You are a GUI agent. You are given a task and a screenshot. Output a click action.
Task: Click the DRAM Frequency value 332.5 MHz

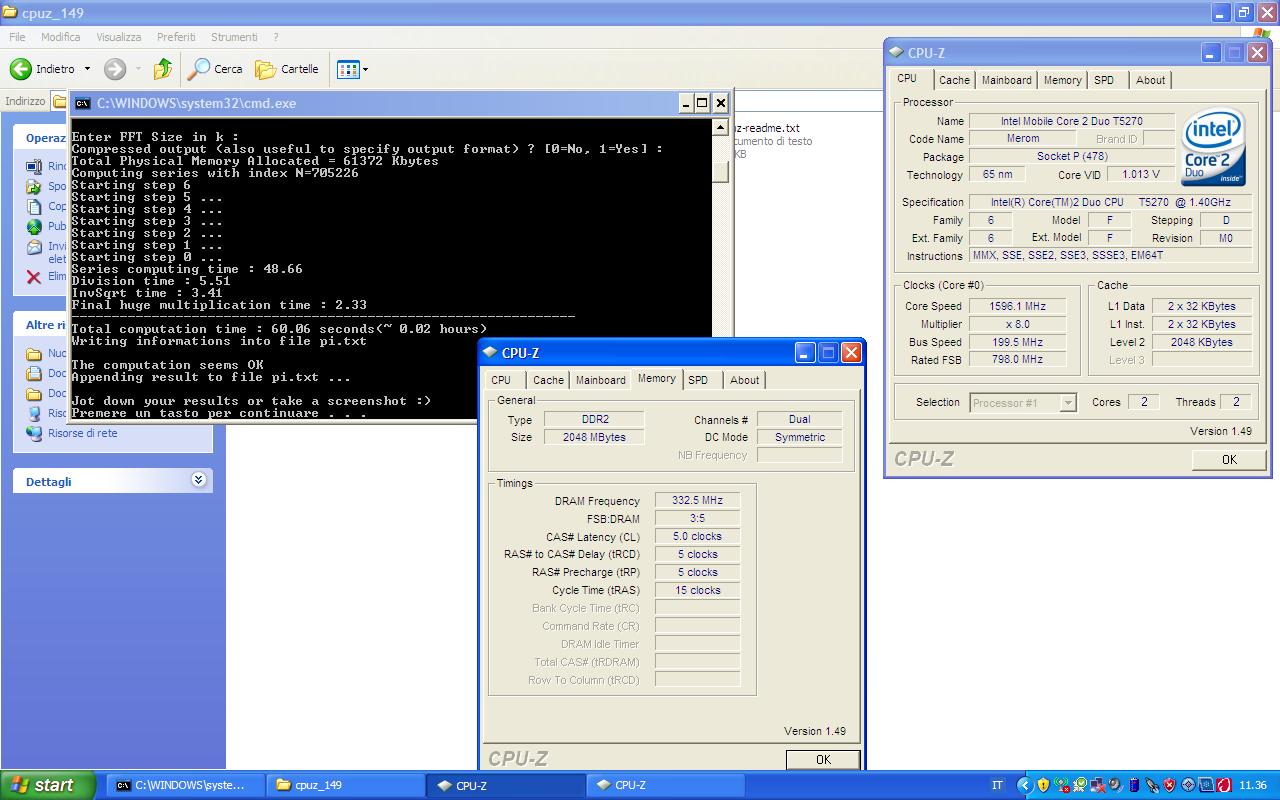(697, 500)
